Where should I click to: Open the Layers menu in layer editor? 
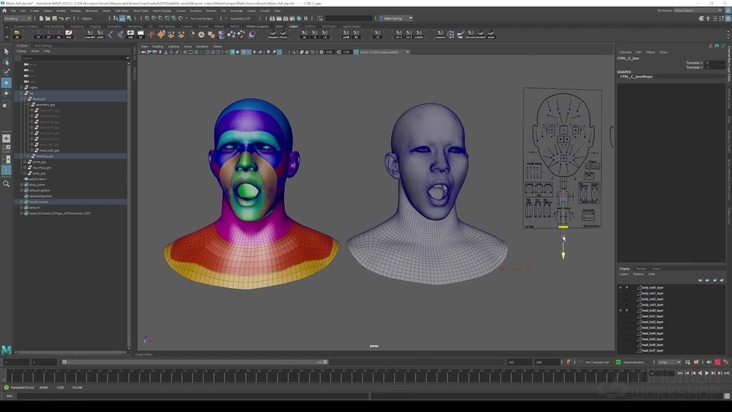[624, 274]
